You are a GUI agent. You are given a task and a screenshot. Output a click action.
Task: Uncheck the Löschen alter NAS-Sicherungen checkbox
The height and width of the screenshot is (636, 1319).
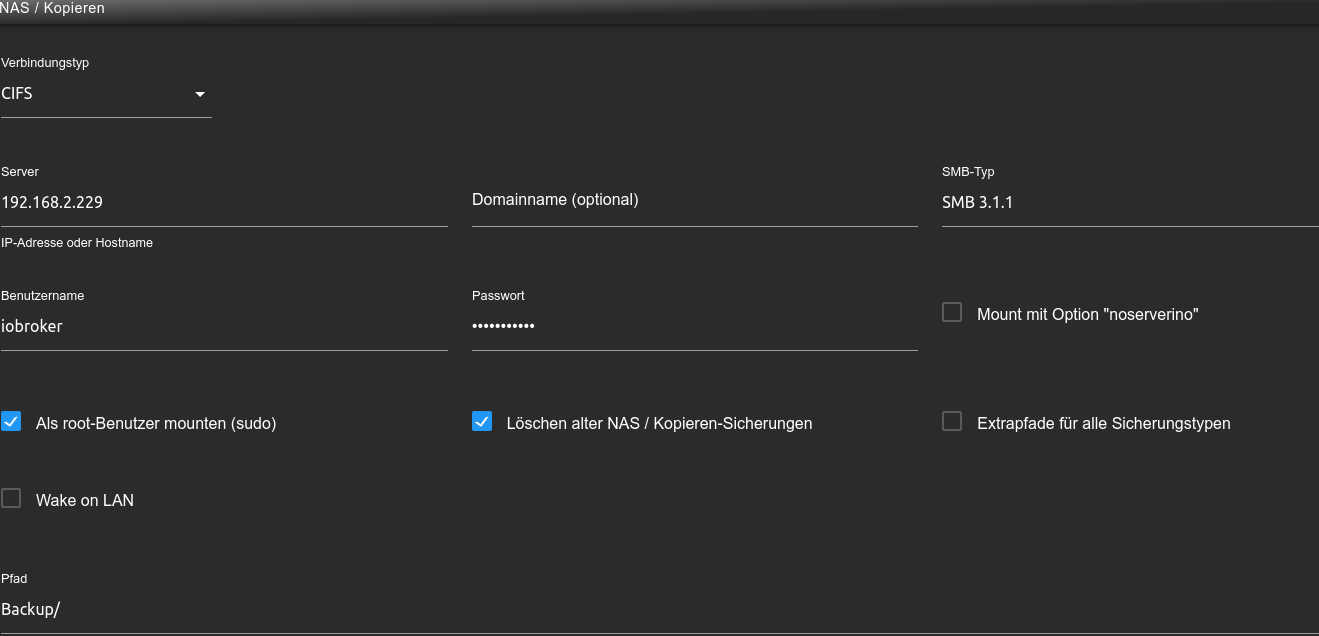(482, 421)
